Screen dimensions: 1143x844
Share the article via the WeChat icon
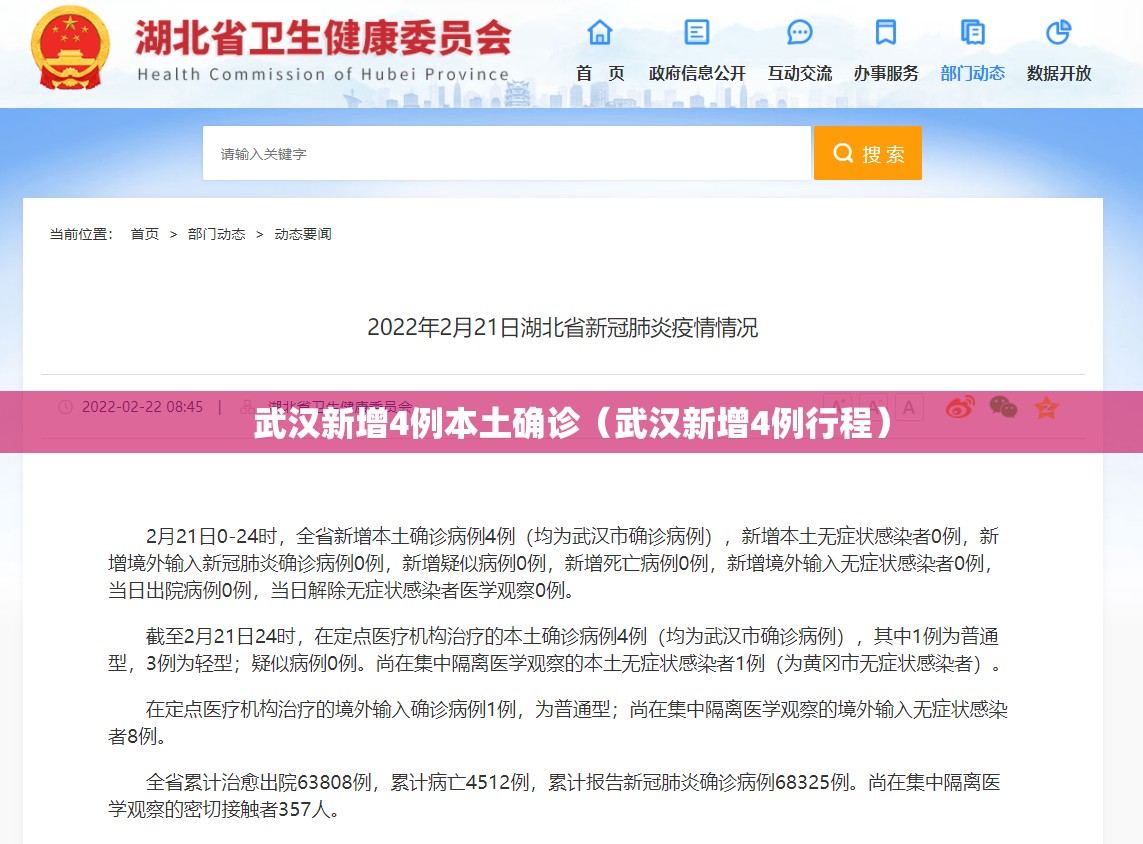pos(1003,407)
